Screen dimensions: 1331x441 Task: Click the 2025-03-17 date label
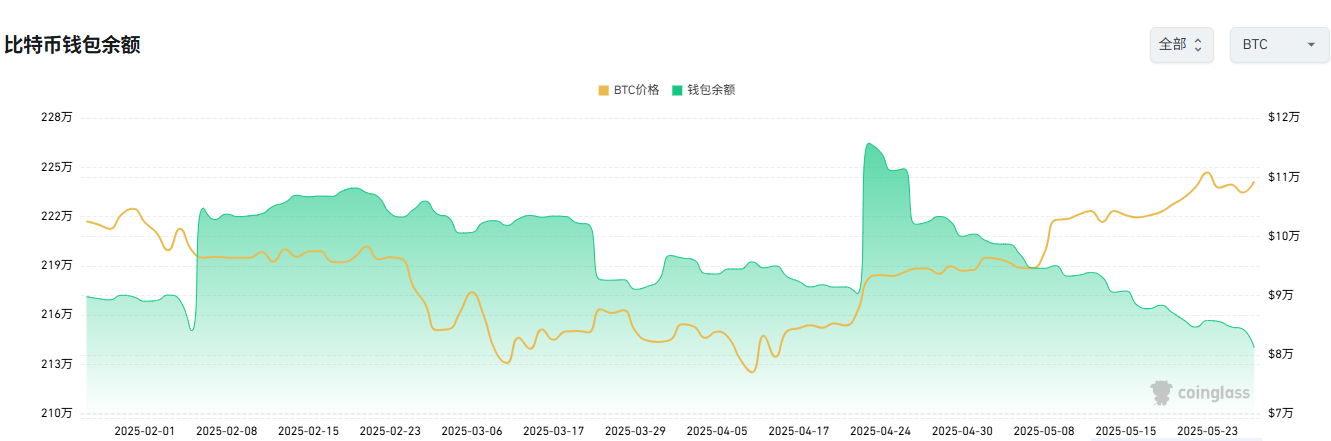click(554, 431)
